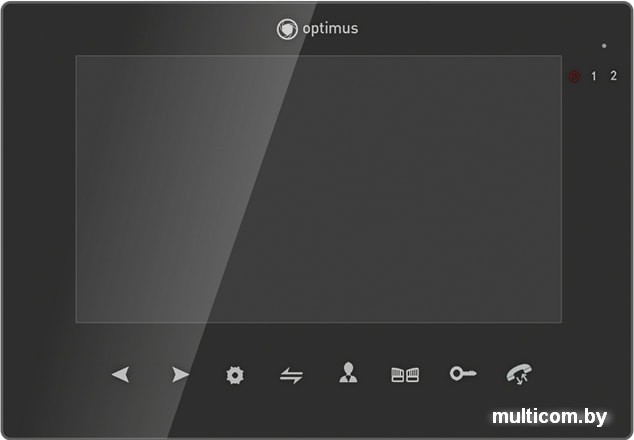
Task: Open the multicom.by watermark link
Action: point(549,417)
